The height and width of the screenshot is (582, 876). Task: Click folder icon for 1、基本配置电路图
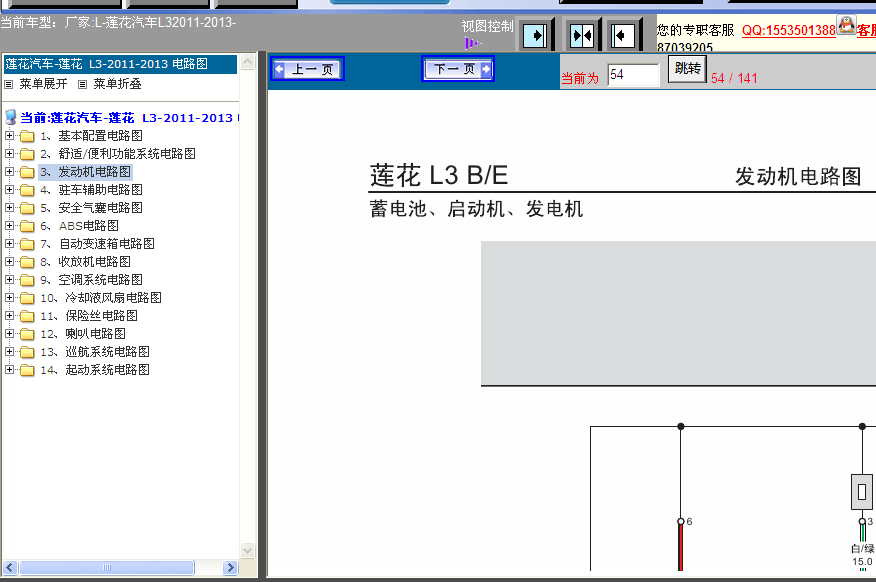[x=27, y=136]
